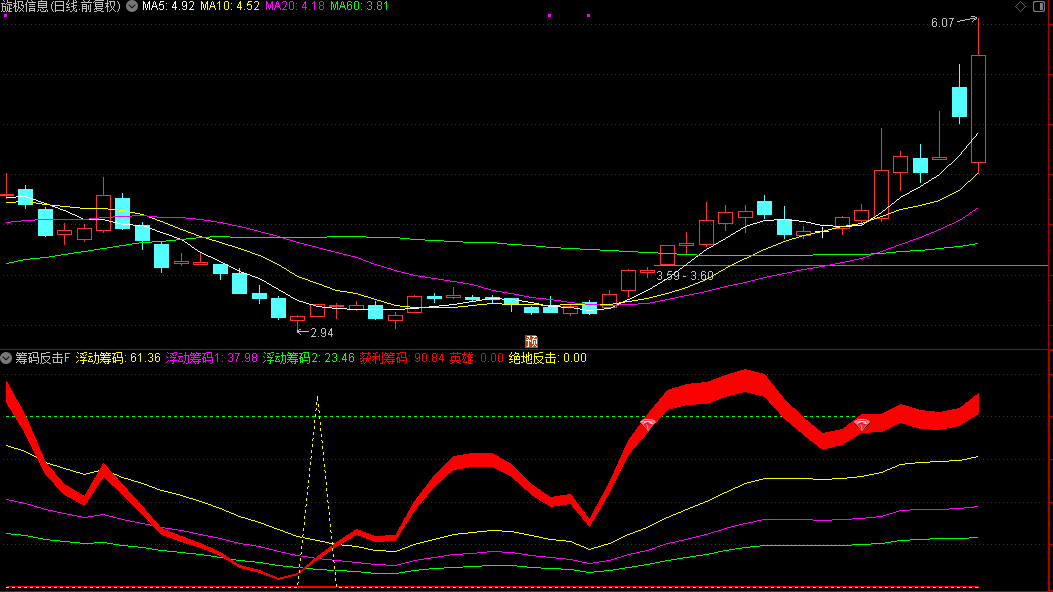Select the 筹码反击F indicator name
Image resolution: width=1053 pixels, height=592 pixels.
click(x=42, y=358)
